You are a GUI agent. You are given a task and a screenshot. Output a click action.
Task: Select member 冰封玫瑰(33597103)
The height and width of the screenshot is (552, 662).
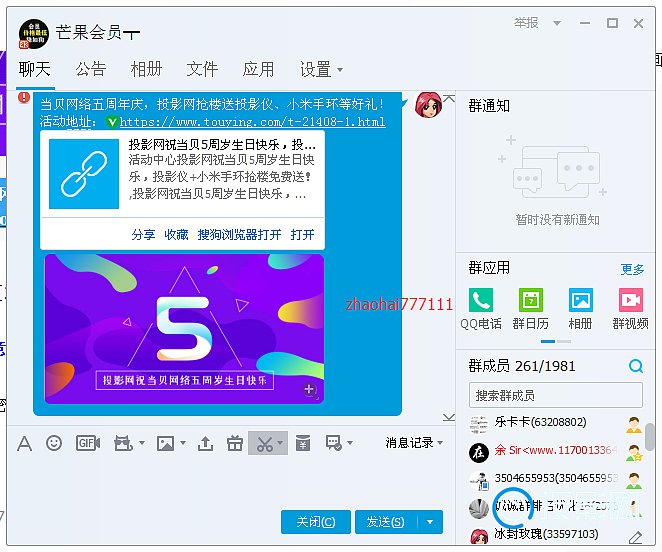coord(556,535)
